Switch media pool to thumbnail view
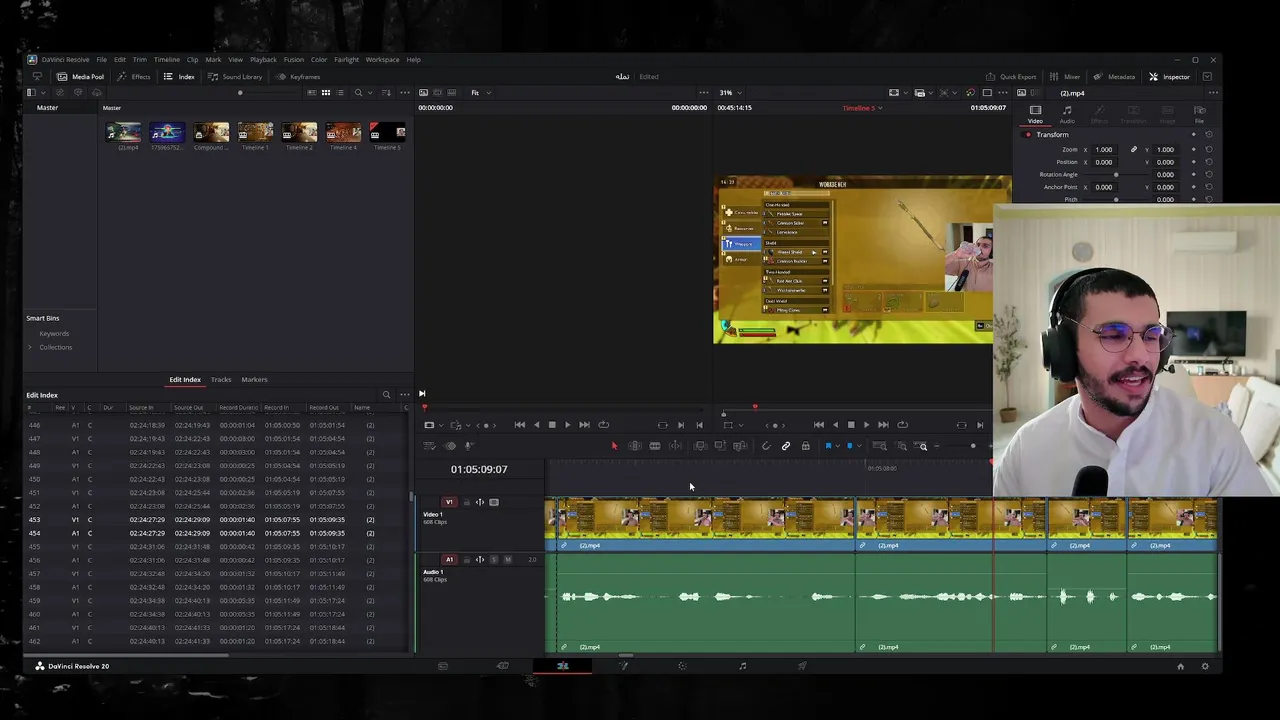1280x720 pixels. click(325, 93)
